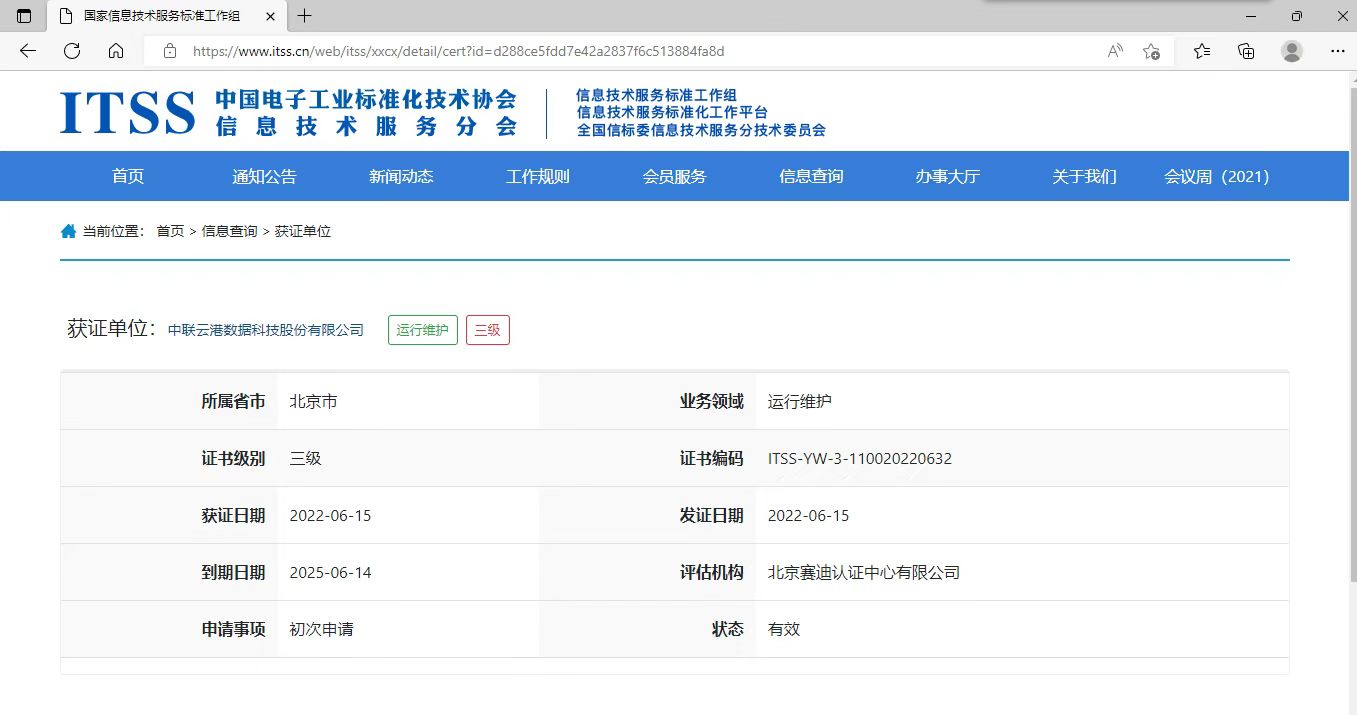Click the 有效 status value
Image resolution: width=1357 pixels, height=715 pixels.
[784, 629]
